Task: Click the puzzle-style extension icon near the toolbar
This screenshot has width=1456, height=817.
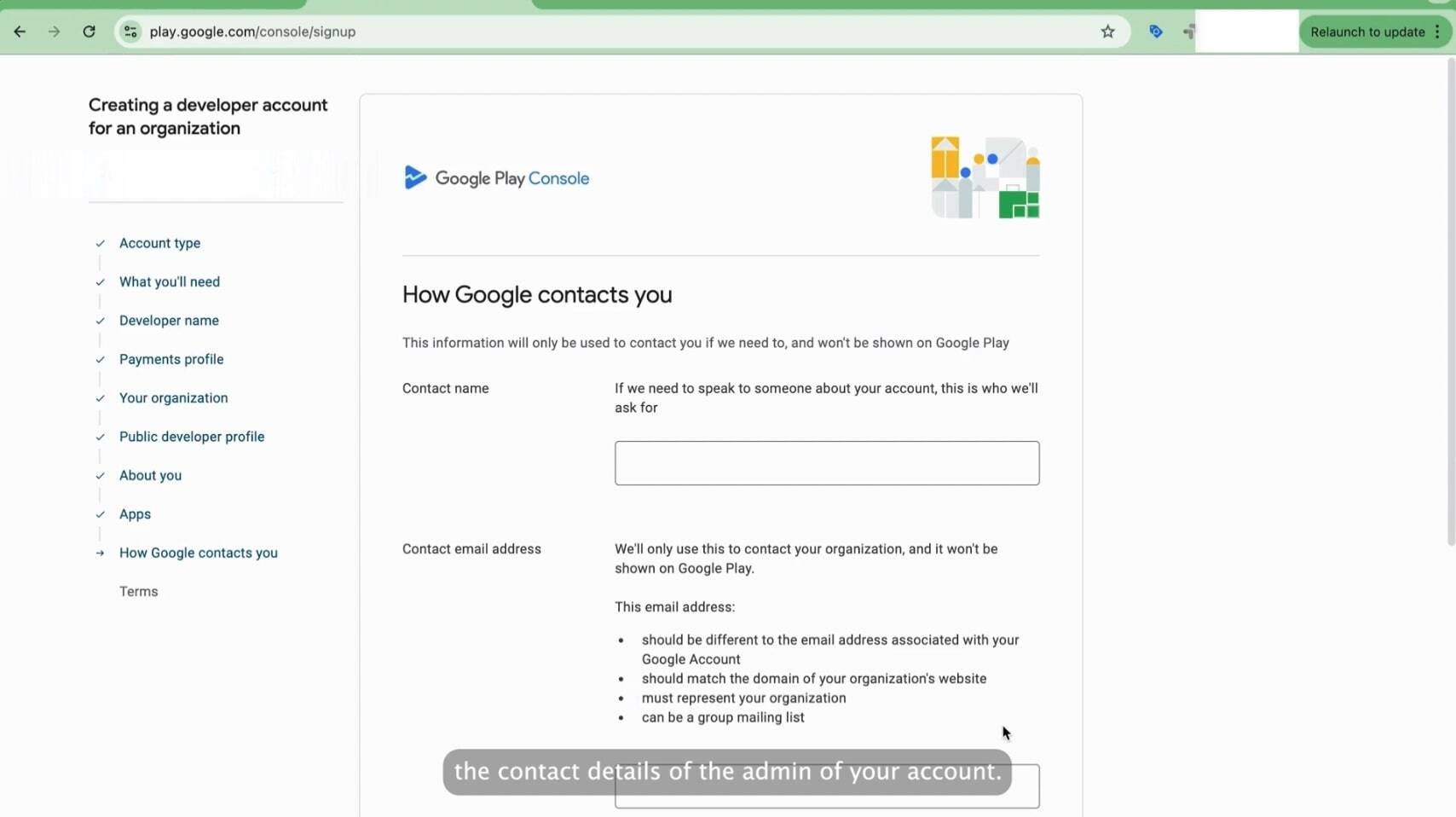Action: pos(1187,32)
